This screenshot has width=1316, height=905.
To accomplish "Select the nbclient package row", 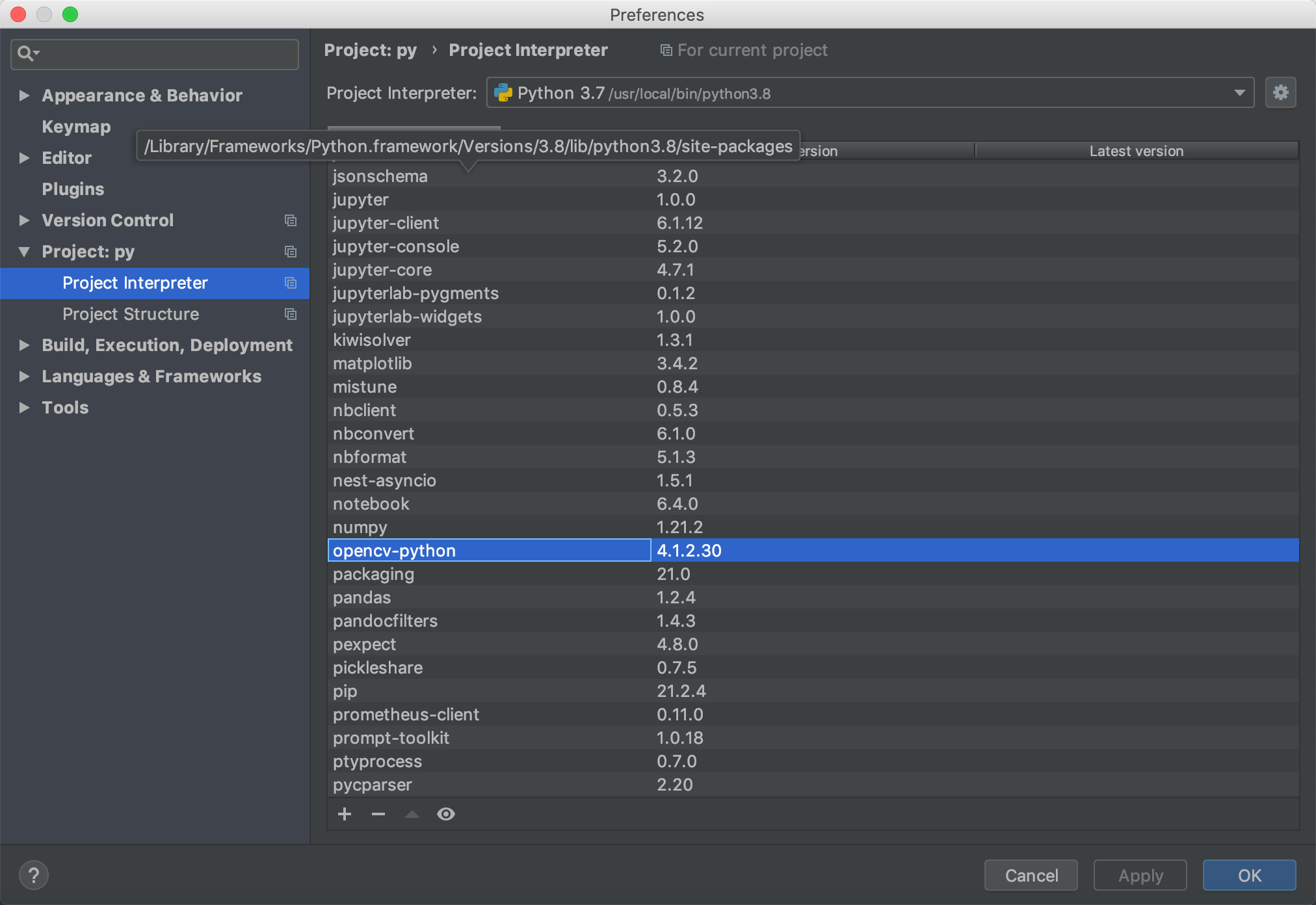I will pyautogui.click(x=813, y=410).
